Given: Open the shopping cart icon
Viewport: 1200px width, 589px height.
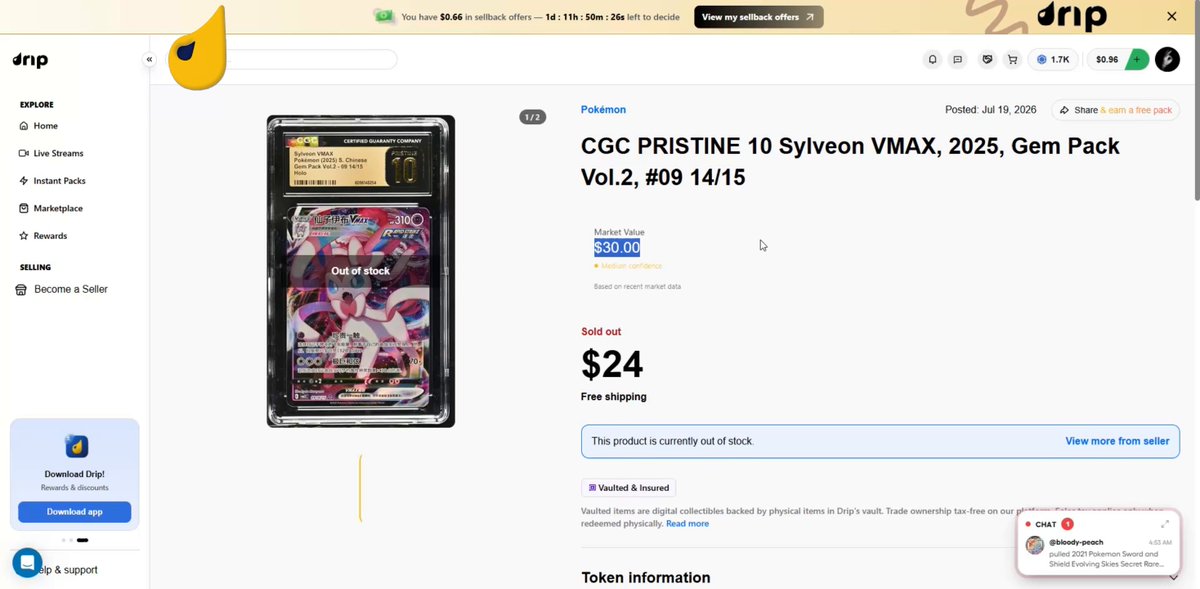Looking at the screenshot, I should 1013,60.
